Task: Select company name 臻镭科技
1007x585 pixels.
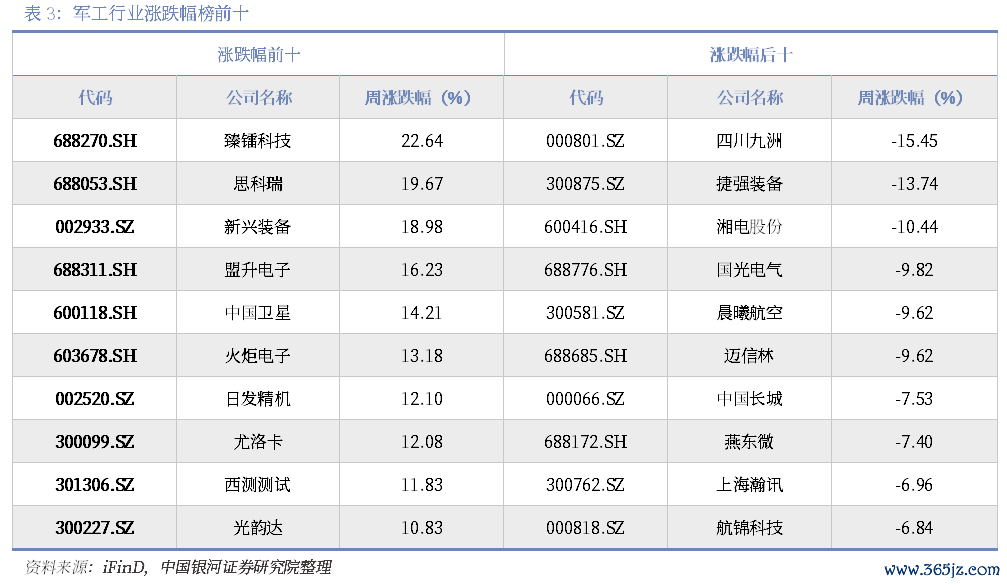Action: pos(258,141)
